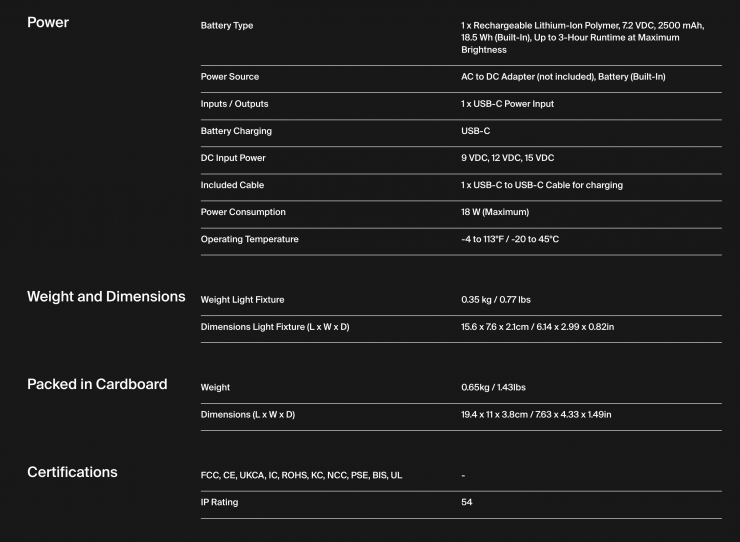Click the 18 W (Maximum) value
Image resolution: width=740 pixels, height=542 pixels.
(495, 212)
